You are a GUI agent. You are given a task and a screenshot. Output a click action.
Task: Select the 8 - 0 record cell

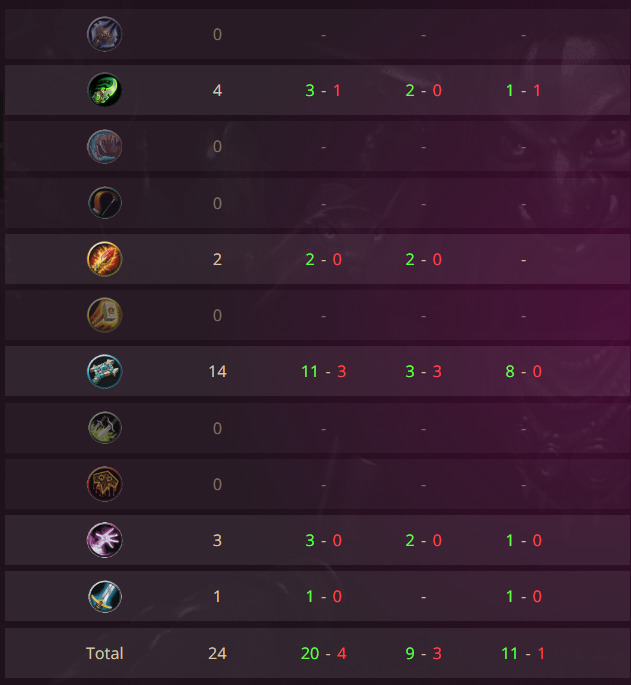point(524,371)
